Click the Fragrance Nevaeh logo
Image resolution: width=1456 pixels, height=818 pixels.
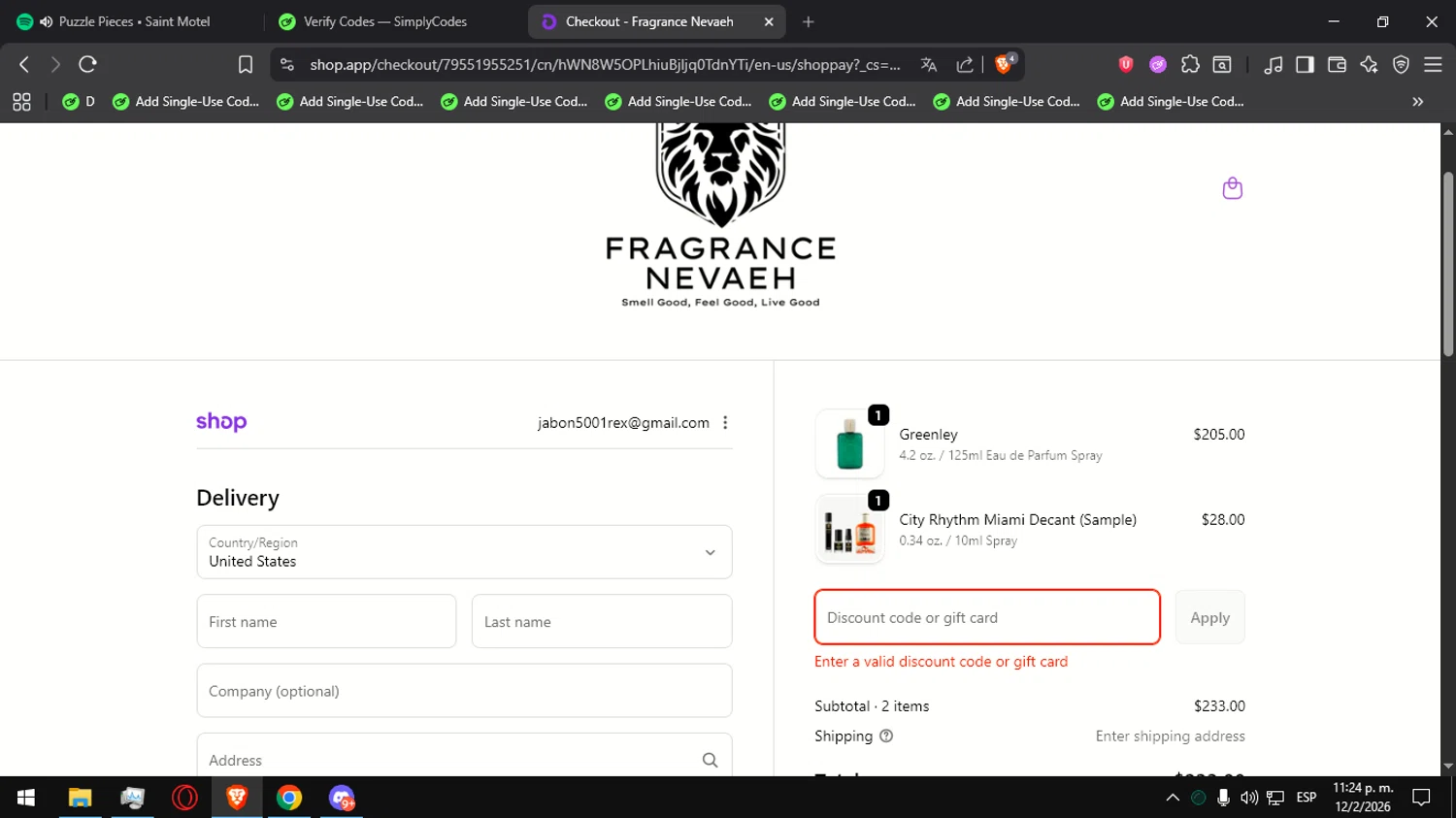pos(720,215)
